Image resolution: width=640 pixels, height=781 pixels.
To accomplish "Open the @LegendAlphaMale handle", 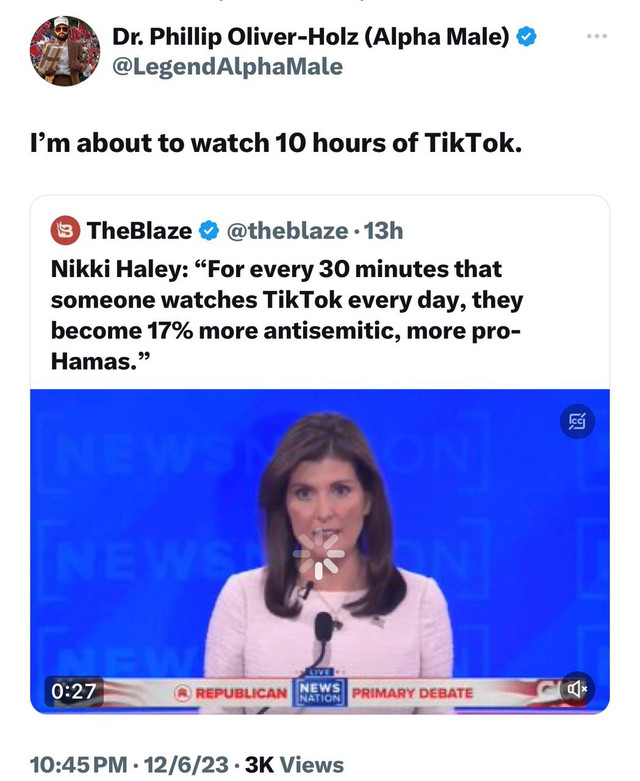I will click(227, 67).
